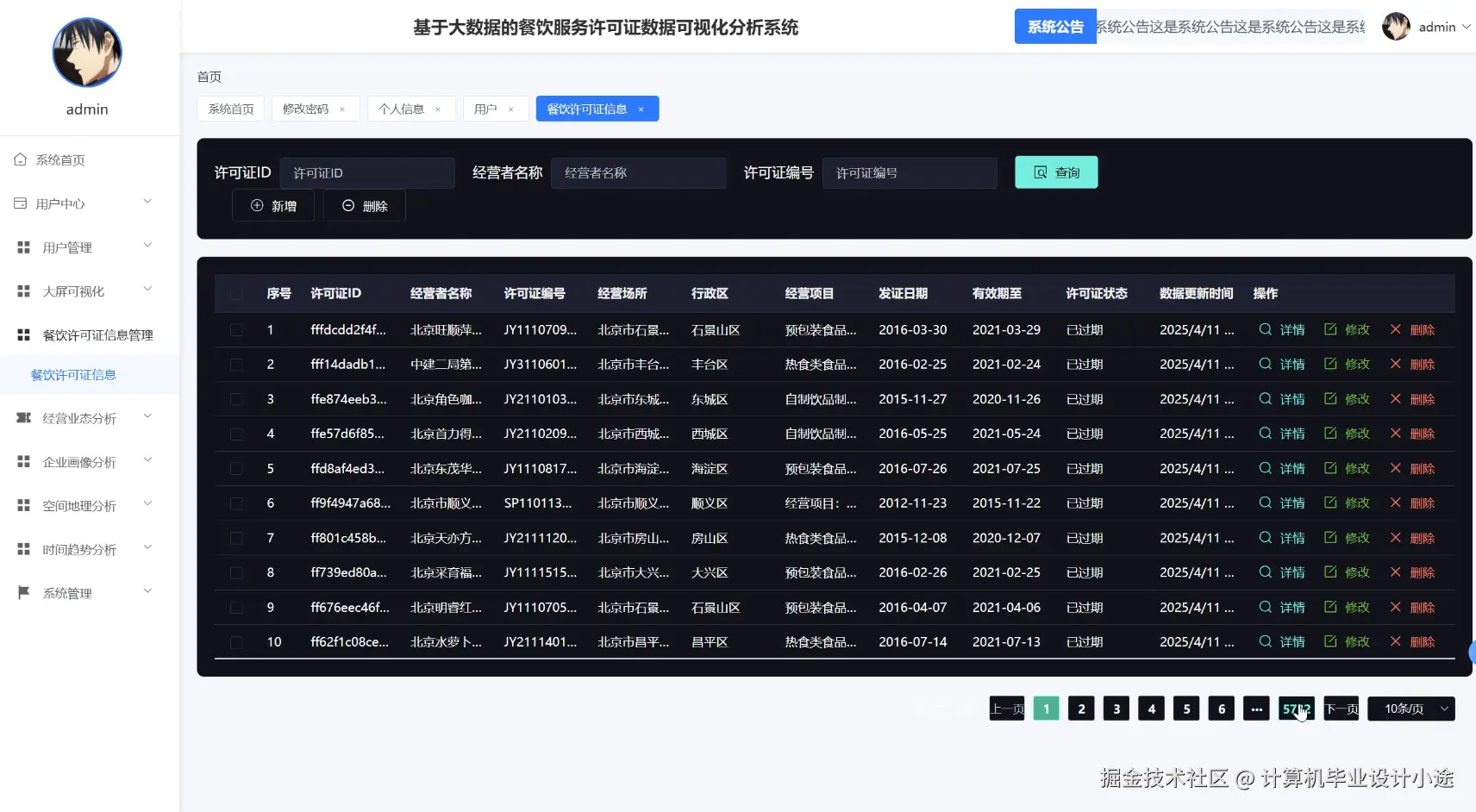
Task: Click the 下一页 next page button
Action: pyautogui.click(x=1342, y=709)
